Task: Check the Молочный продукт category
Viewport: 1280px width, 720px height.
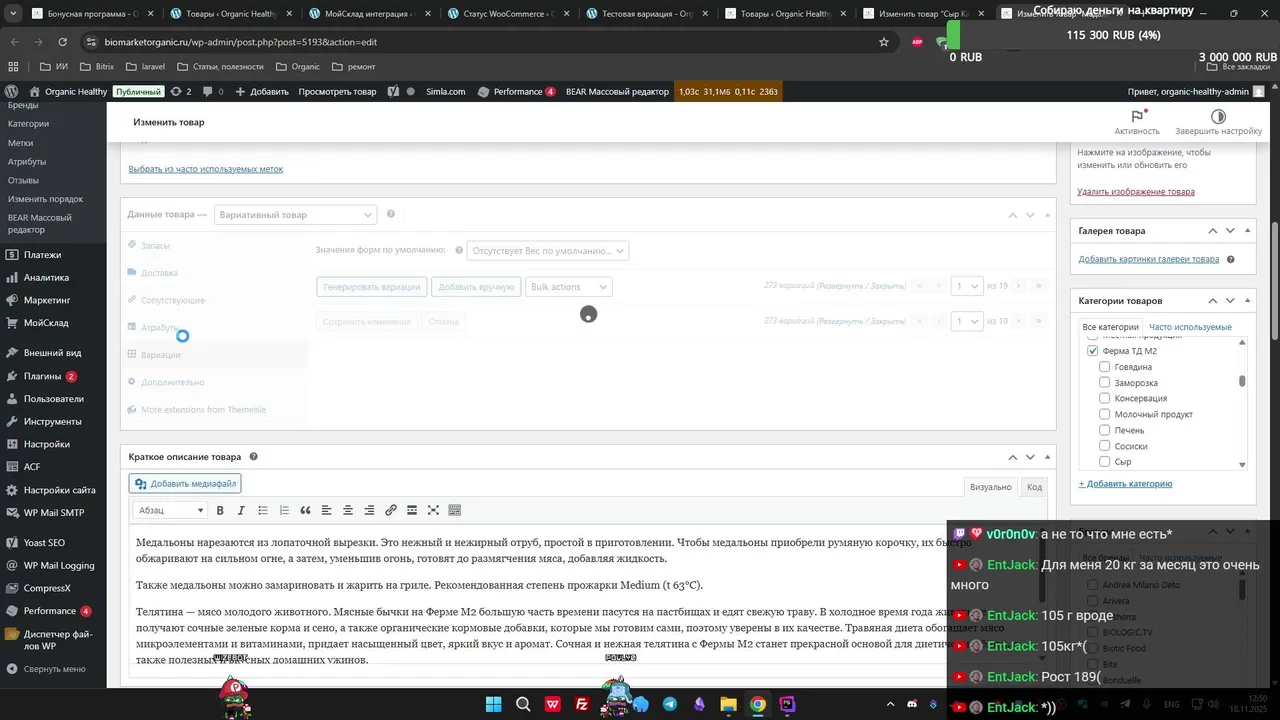Action: pyautogui.click(x=1104, y=414)
